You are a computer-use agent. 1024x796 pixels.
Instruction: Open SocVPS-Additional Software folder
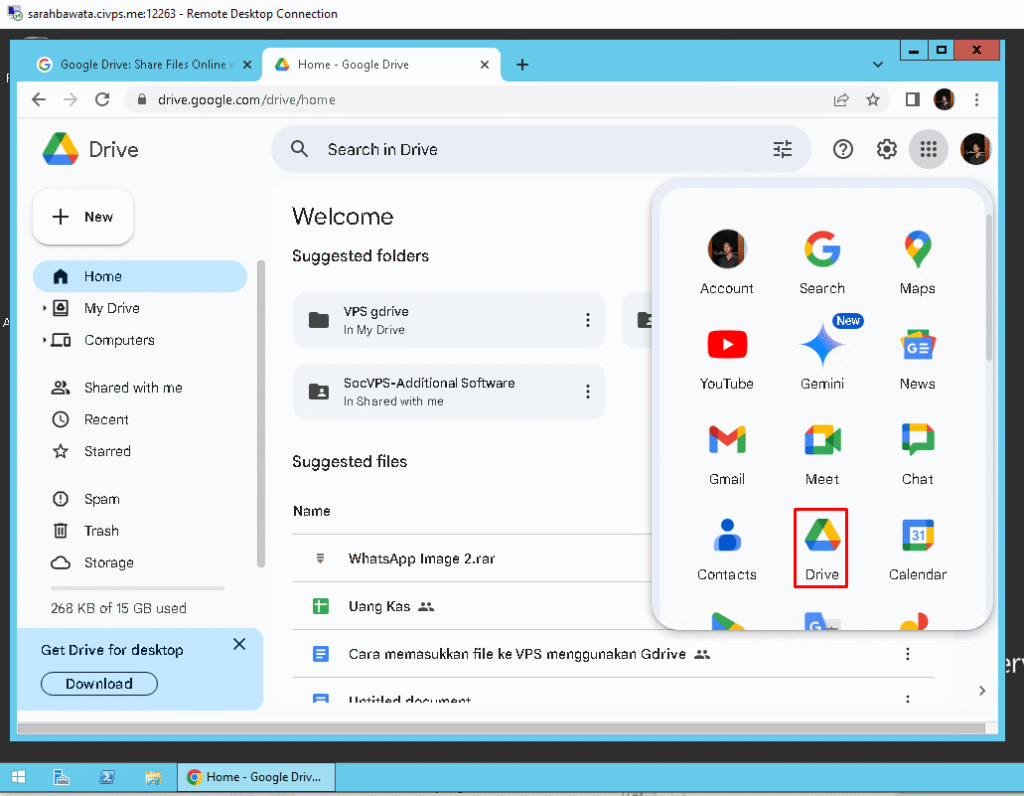pos(449,391)
